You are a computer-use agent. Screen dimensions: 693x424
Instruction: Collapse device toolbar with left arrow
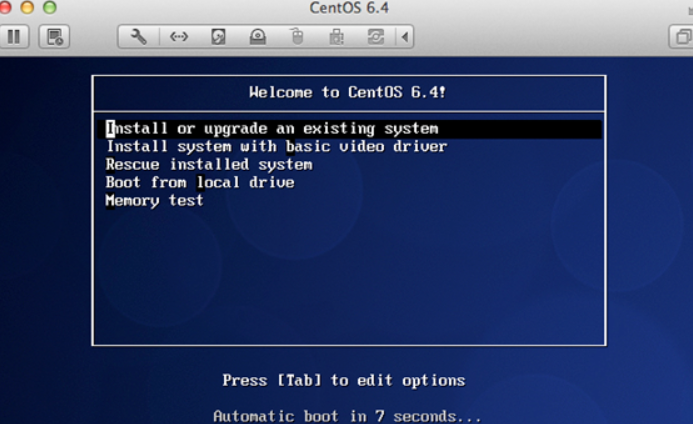click(405, 37)
